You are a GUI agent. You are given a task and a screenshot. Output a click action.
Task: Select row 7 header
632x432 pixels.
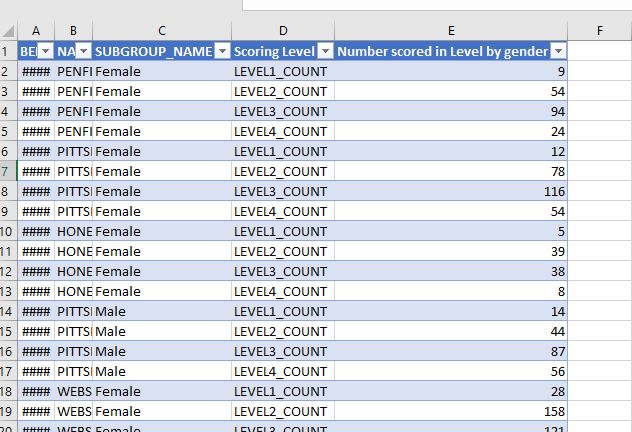(x=8, y=171)
